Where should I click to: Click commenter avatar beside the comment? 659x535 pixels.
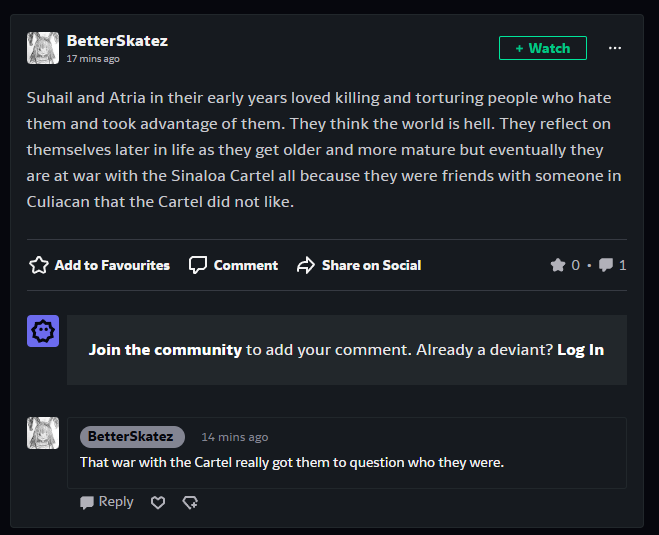[43, 433]
